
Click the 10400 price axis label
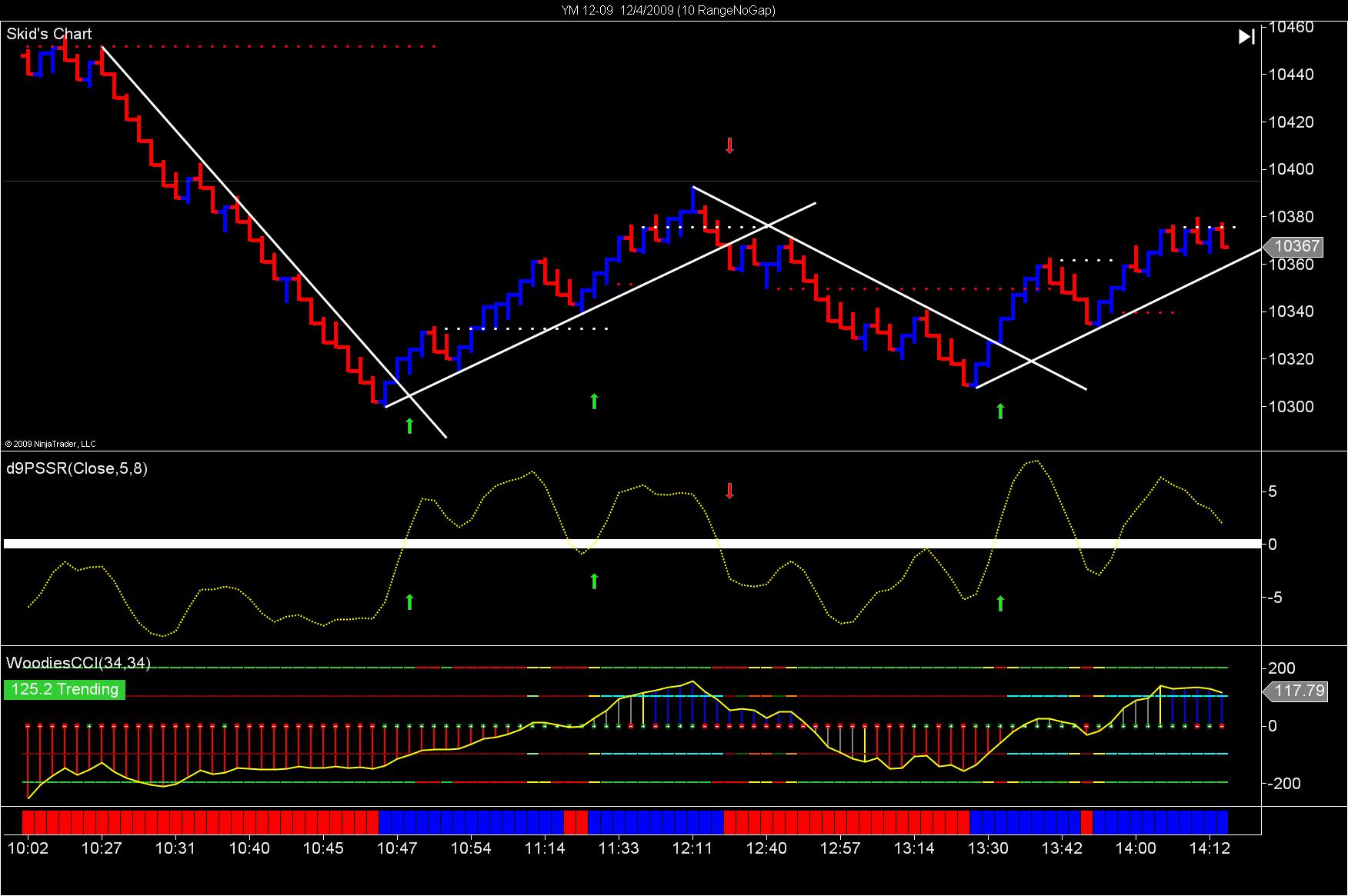1291,169
